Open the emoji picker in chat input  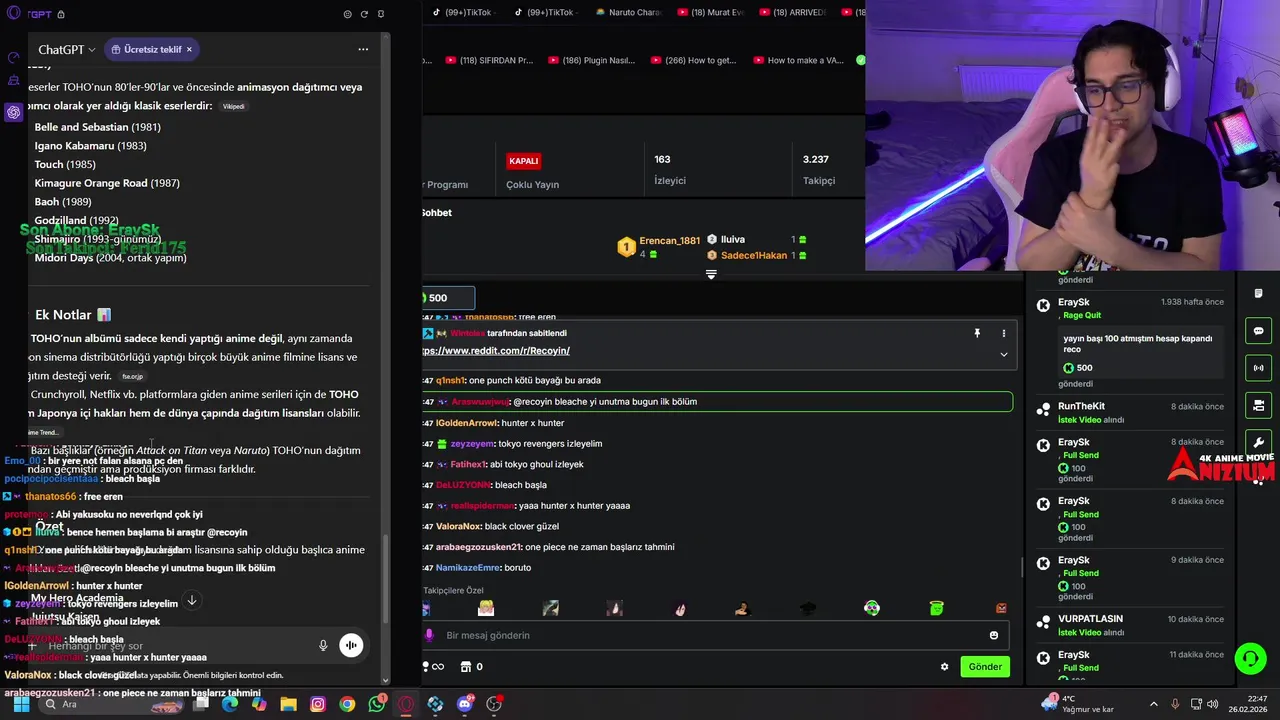pos(993,635)
